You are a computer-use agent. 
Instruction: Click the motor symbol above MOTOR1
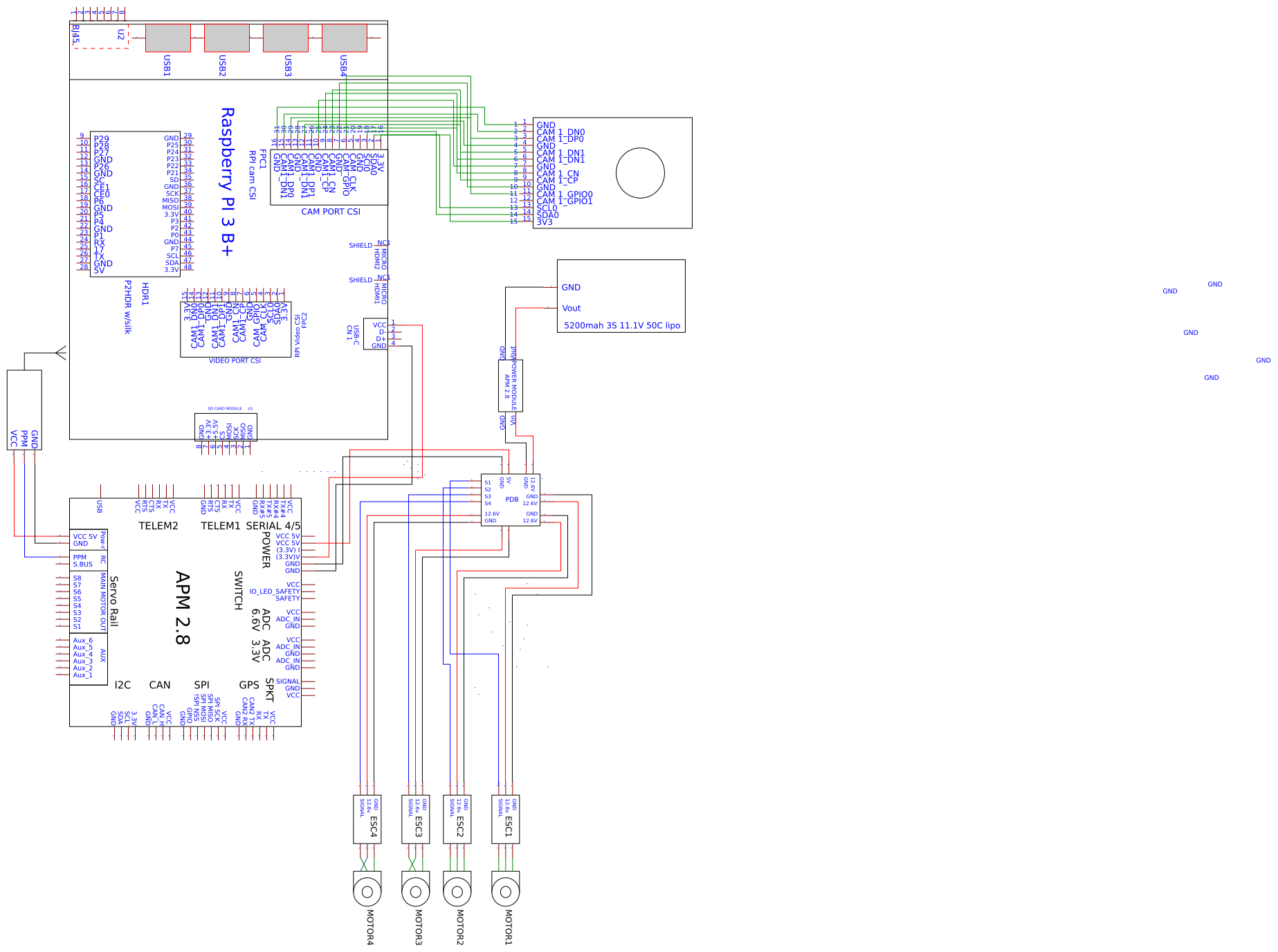(506, 889)
